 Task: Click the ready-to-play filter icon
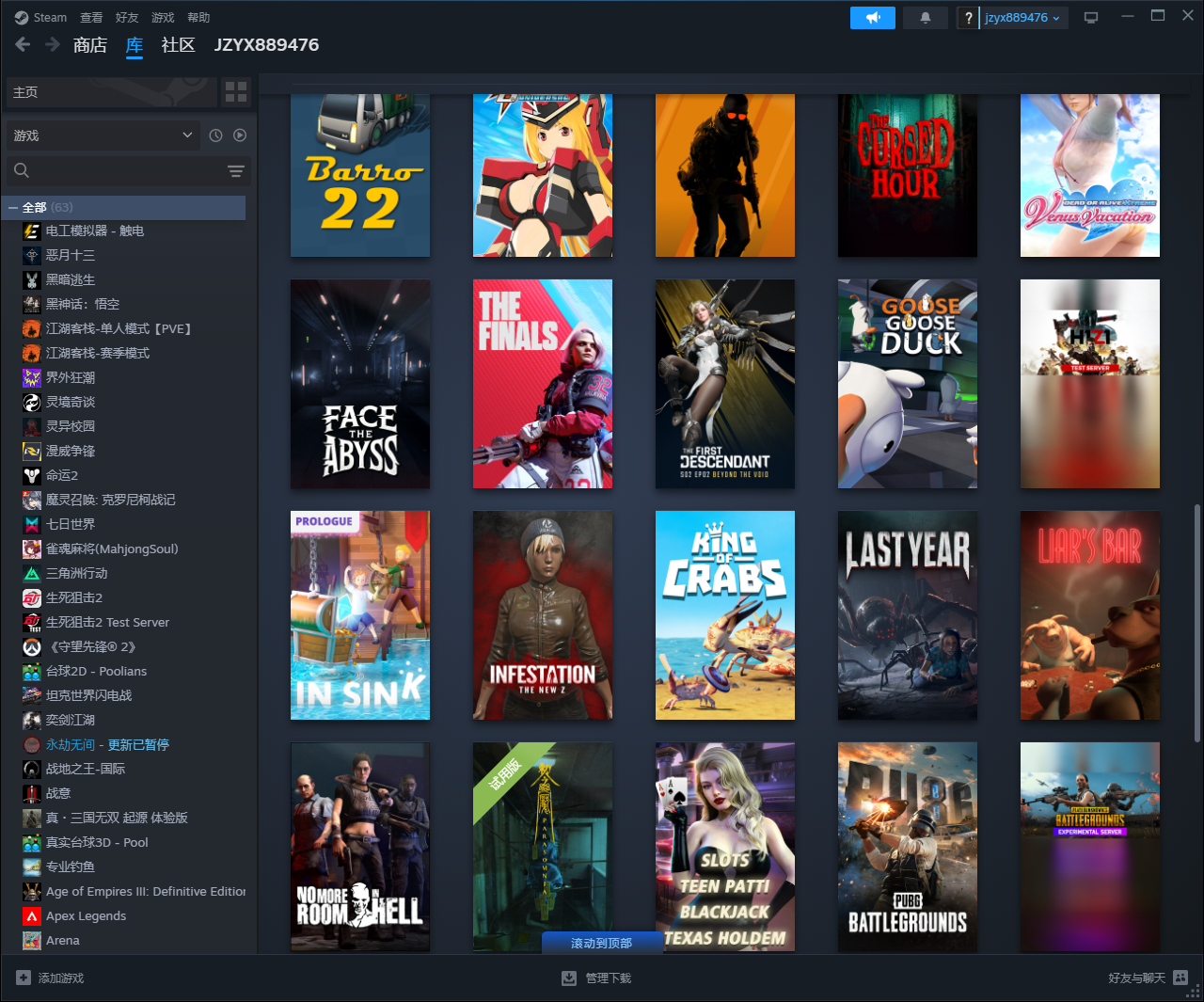[x=240, y=135]
